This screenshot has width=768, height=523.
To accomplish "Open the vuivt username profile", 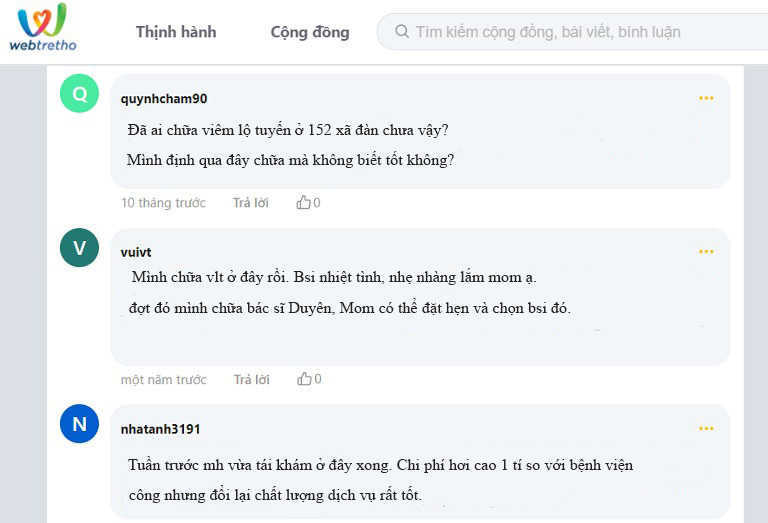I will tap(136, 252).
